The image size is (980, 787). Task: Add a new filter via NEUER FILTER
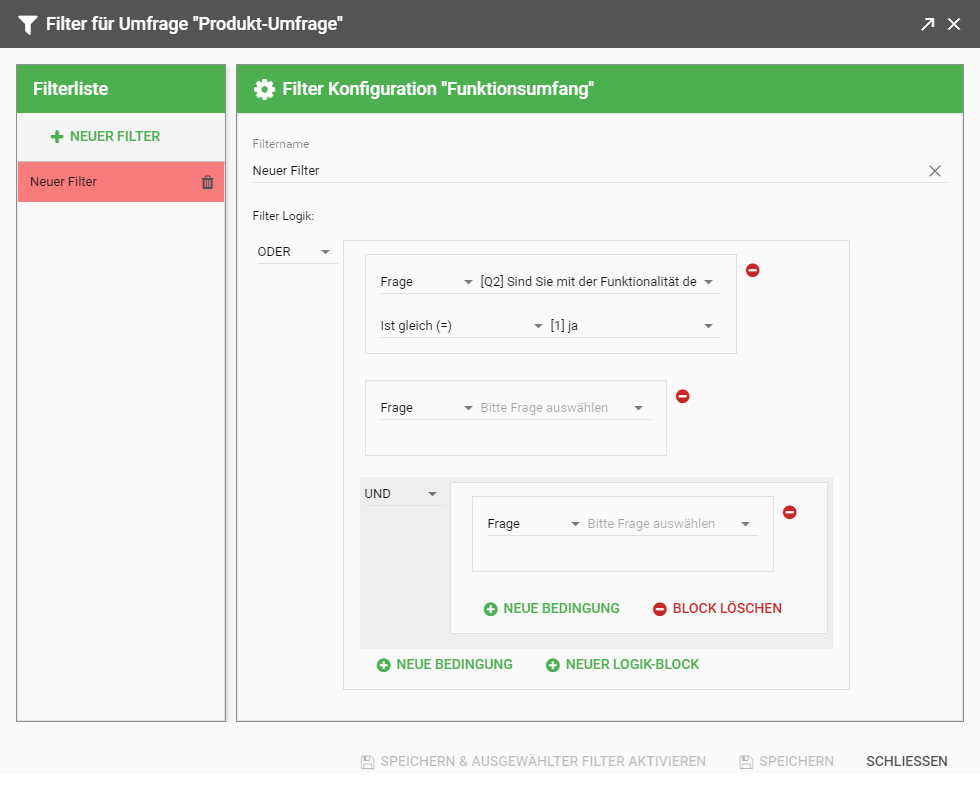[105, 136]
